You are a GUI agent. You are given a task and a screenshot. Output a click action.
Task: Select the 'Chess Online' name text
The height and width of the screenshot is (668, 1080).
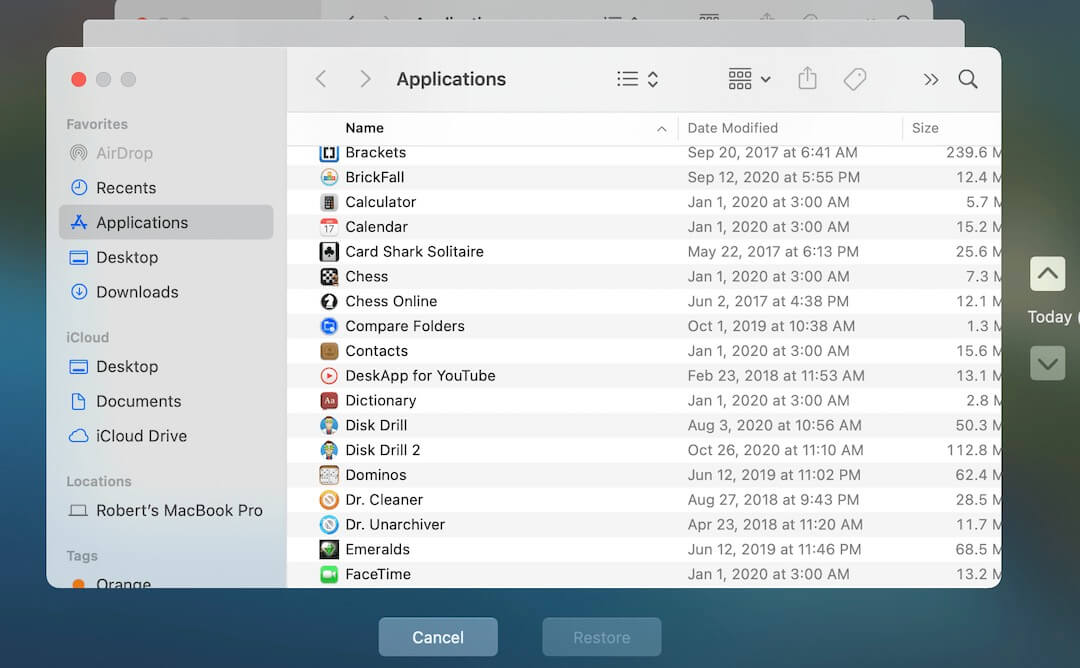(x=391, y=302)
